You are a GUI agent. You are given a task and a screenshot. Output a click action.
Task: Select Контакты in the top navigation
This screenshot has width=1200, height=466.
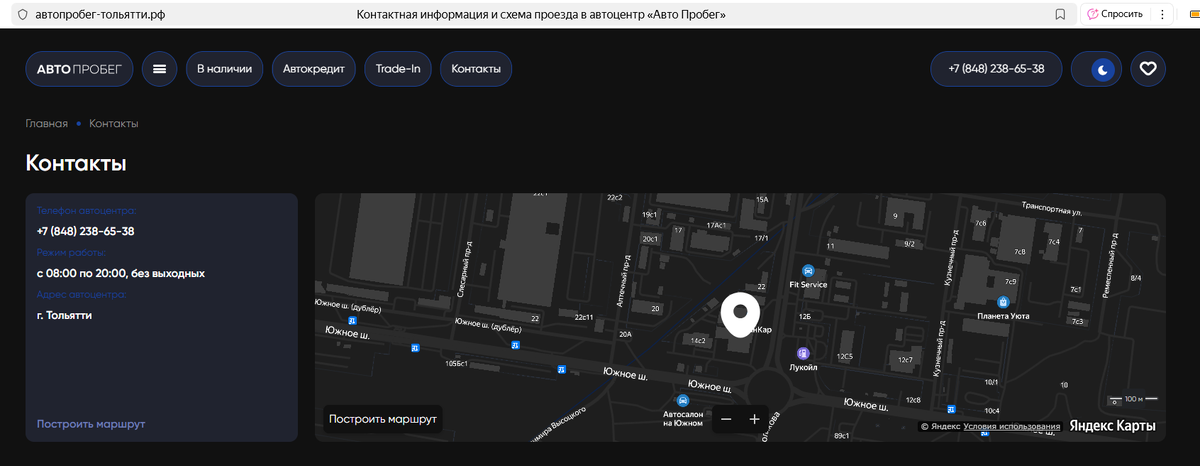coord(476,69)
